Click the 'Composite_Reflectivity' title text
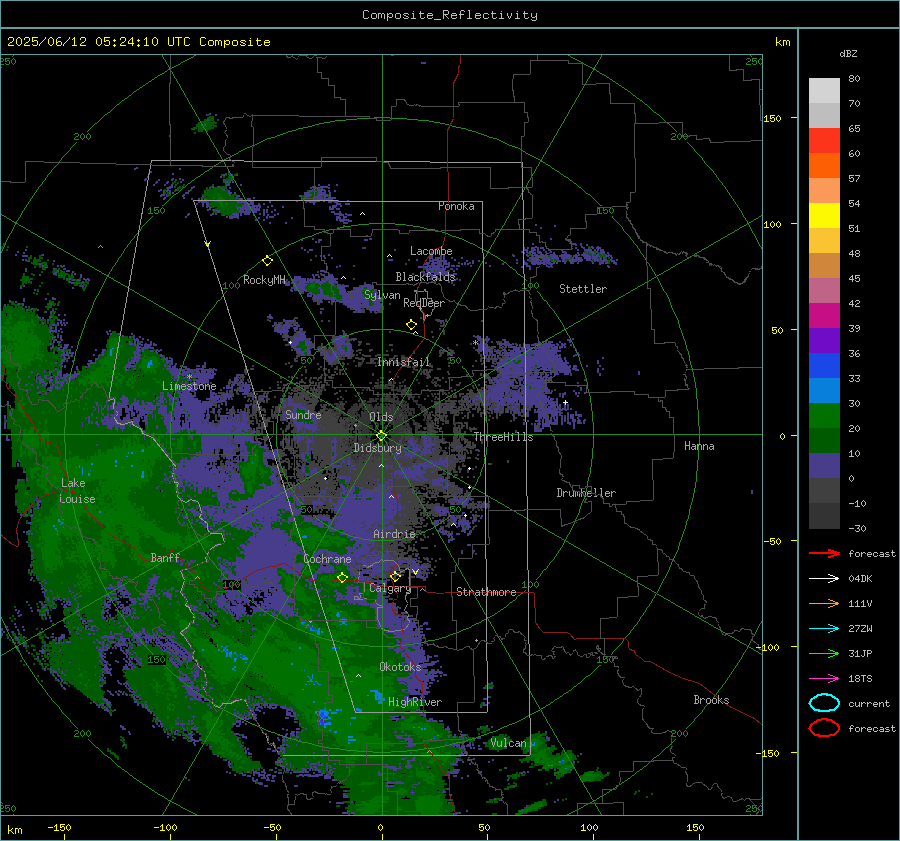Viewport: 900px width, 841px height. [449, 15]
